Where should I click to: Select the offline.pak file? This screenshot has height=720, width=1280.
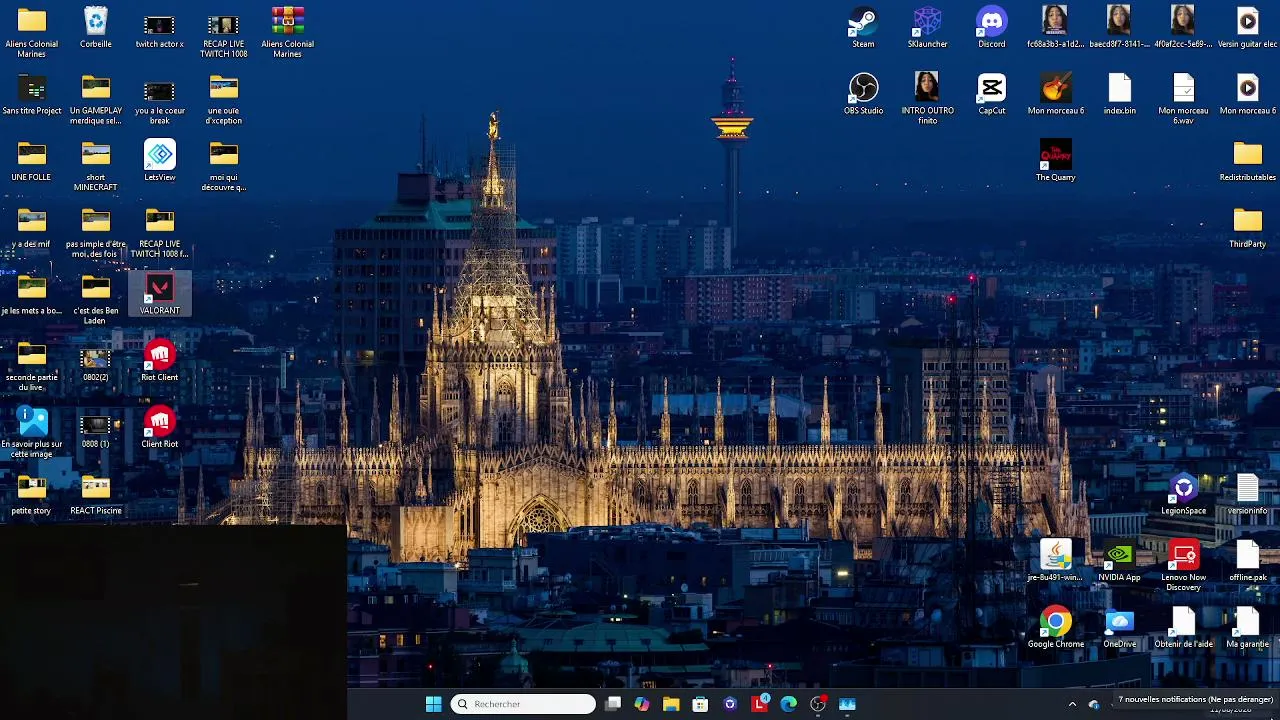[x=1247, y=555]
